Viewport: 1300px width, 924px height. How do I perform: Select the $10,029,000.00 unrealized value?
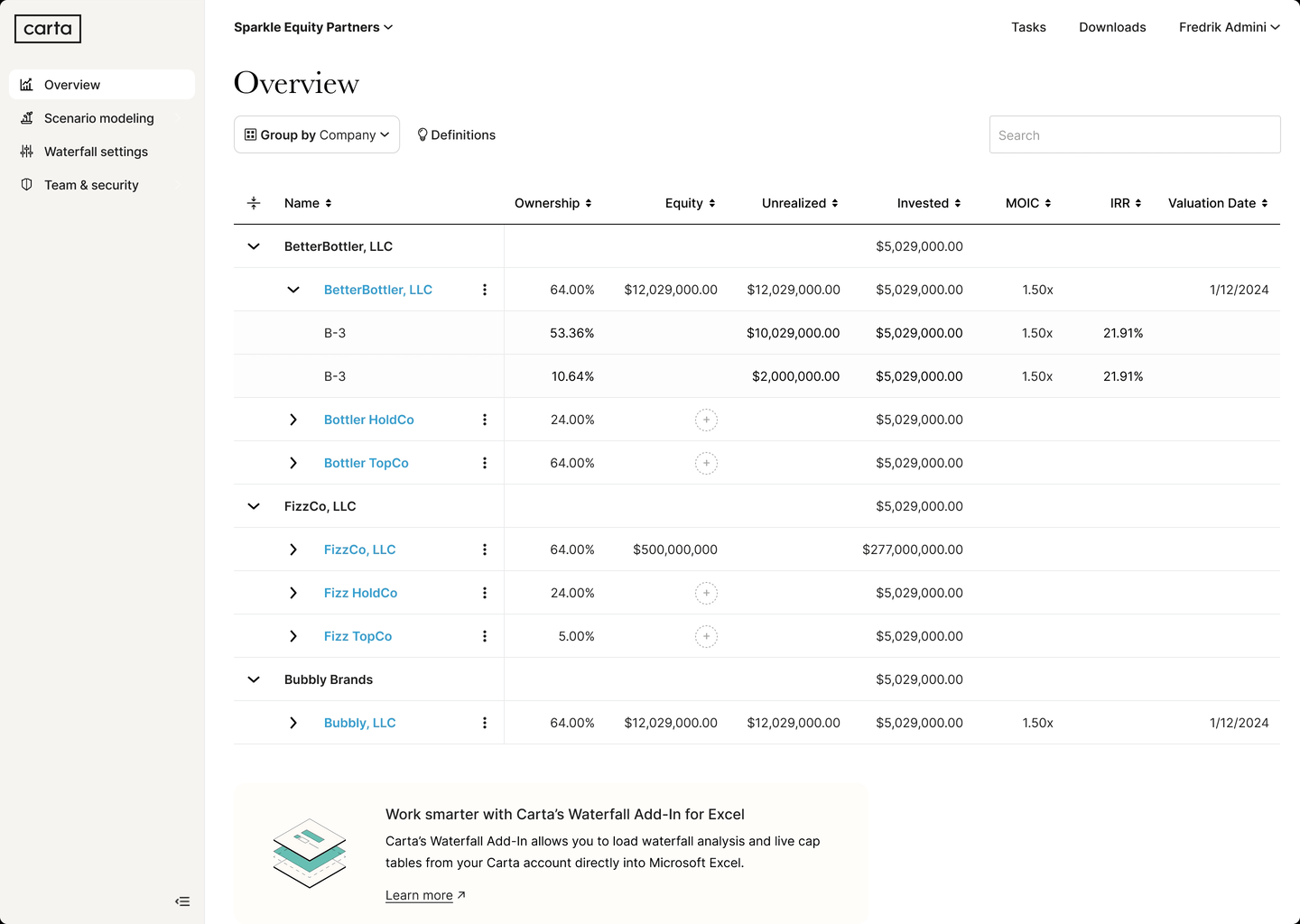click(x=794, y=333)
